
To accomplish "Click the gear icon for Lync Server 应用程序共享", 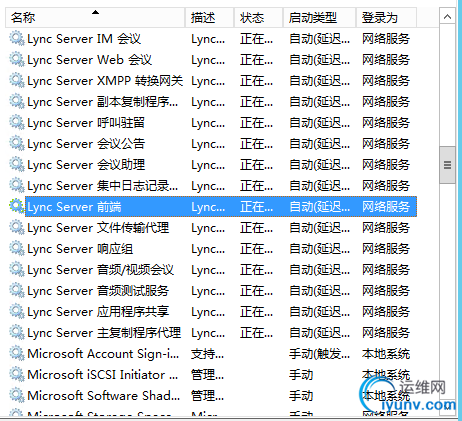I will (x=17, y=311).
